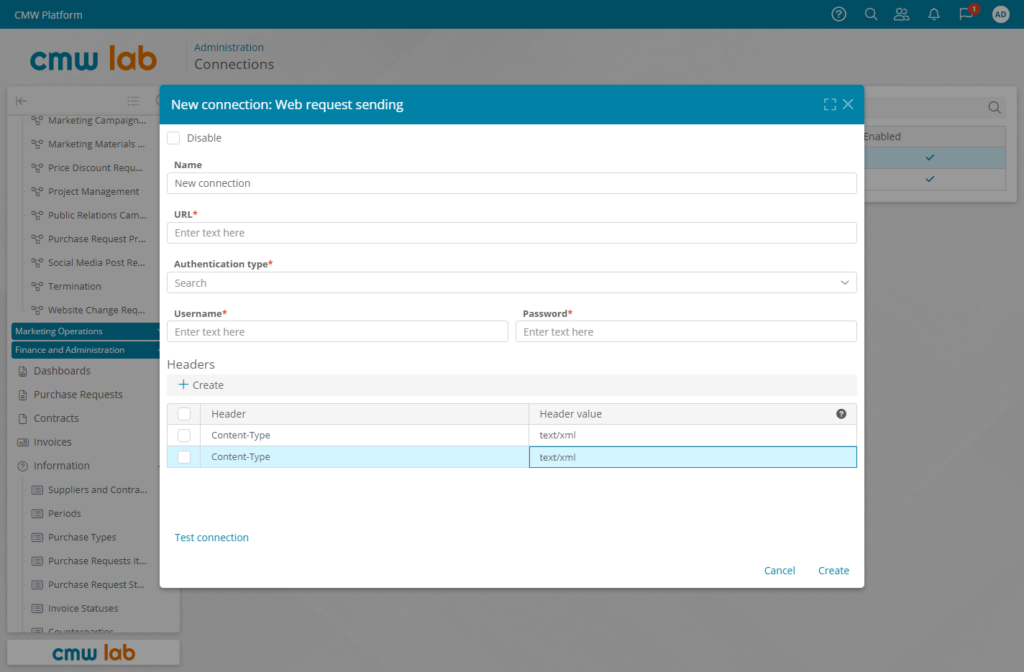
Task: Open the AD user avatar menu
Action: [x=1000, y=14]
